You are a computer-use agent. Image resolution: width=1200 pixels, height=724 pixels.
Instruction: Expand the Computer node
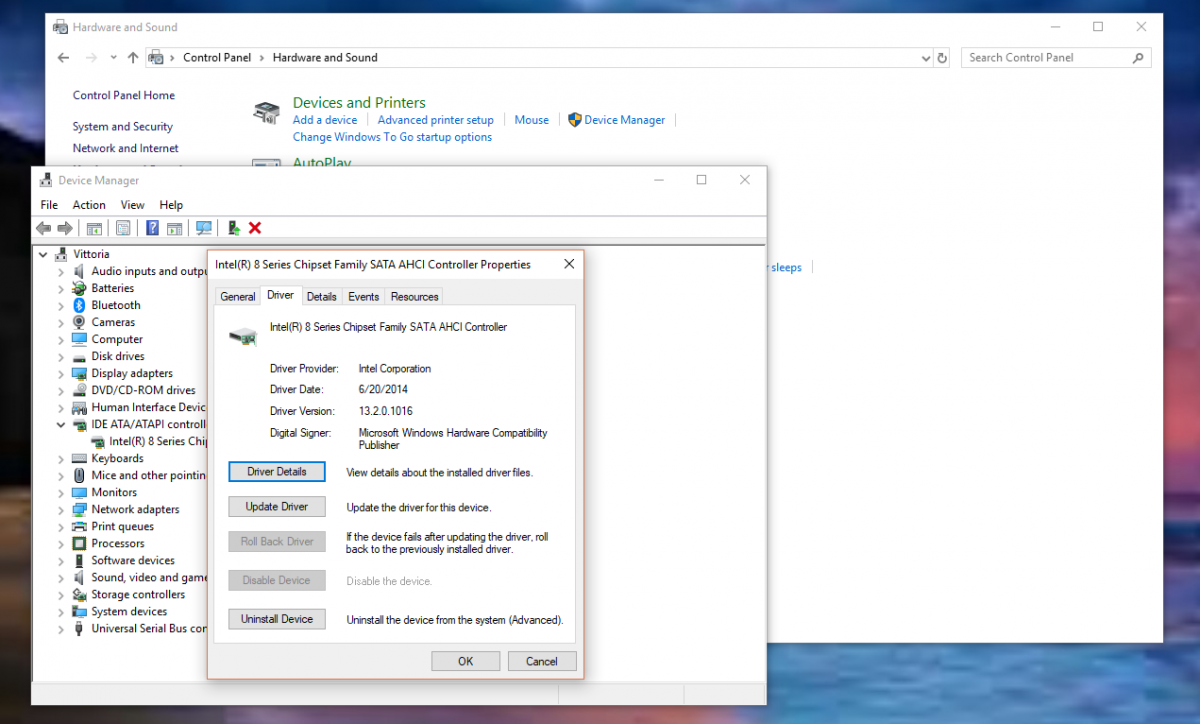point(61,340)
